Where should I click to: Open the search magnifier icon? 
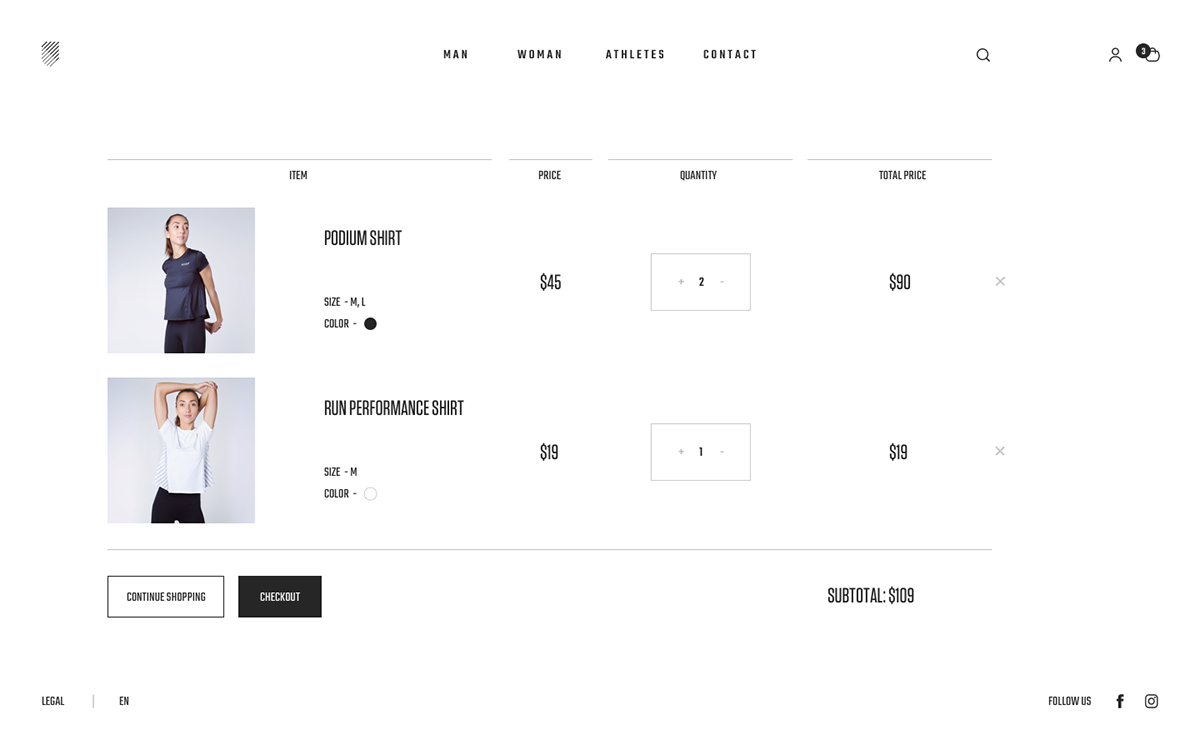(983, 55)
